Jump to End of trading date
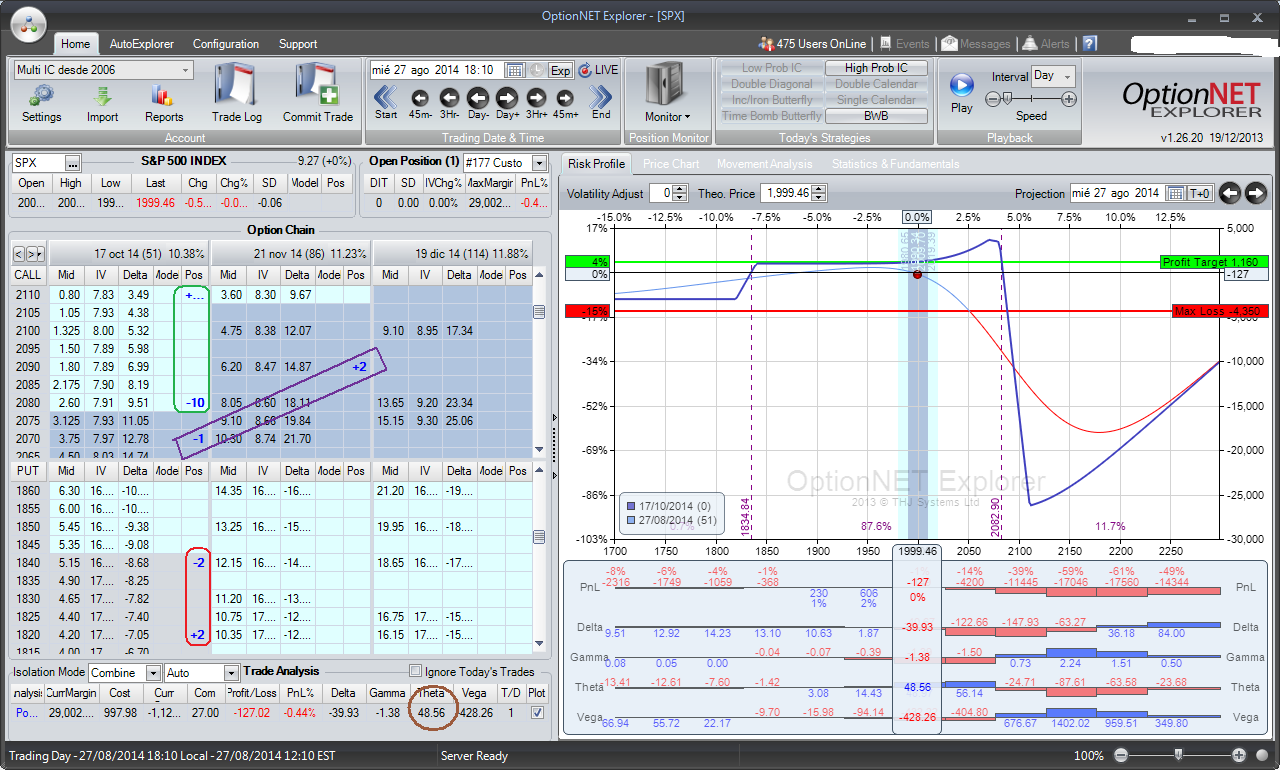 click(x=601, y=98)
